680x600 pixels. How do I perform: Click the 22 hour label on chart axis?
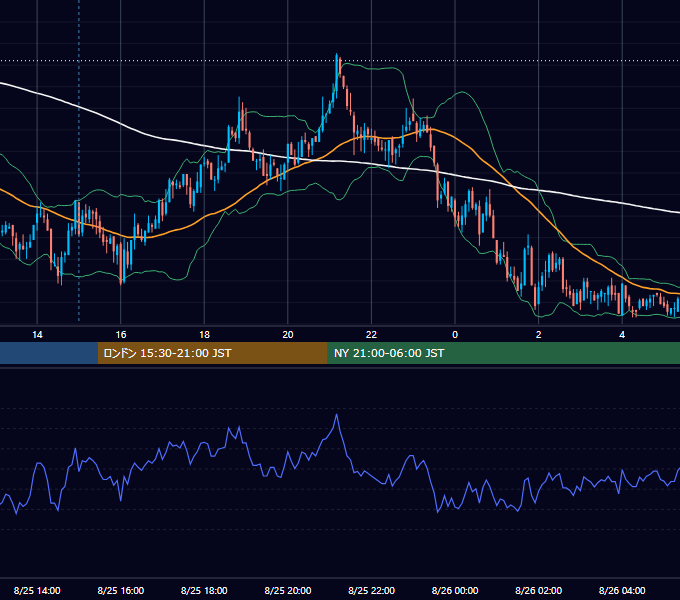pyautogui.click(x=371, y=335)
